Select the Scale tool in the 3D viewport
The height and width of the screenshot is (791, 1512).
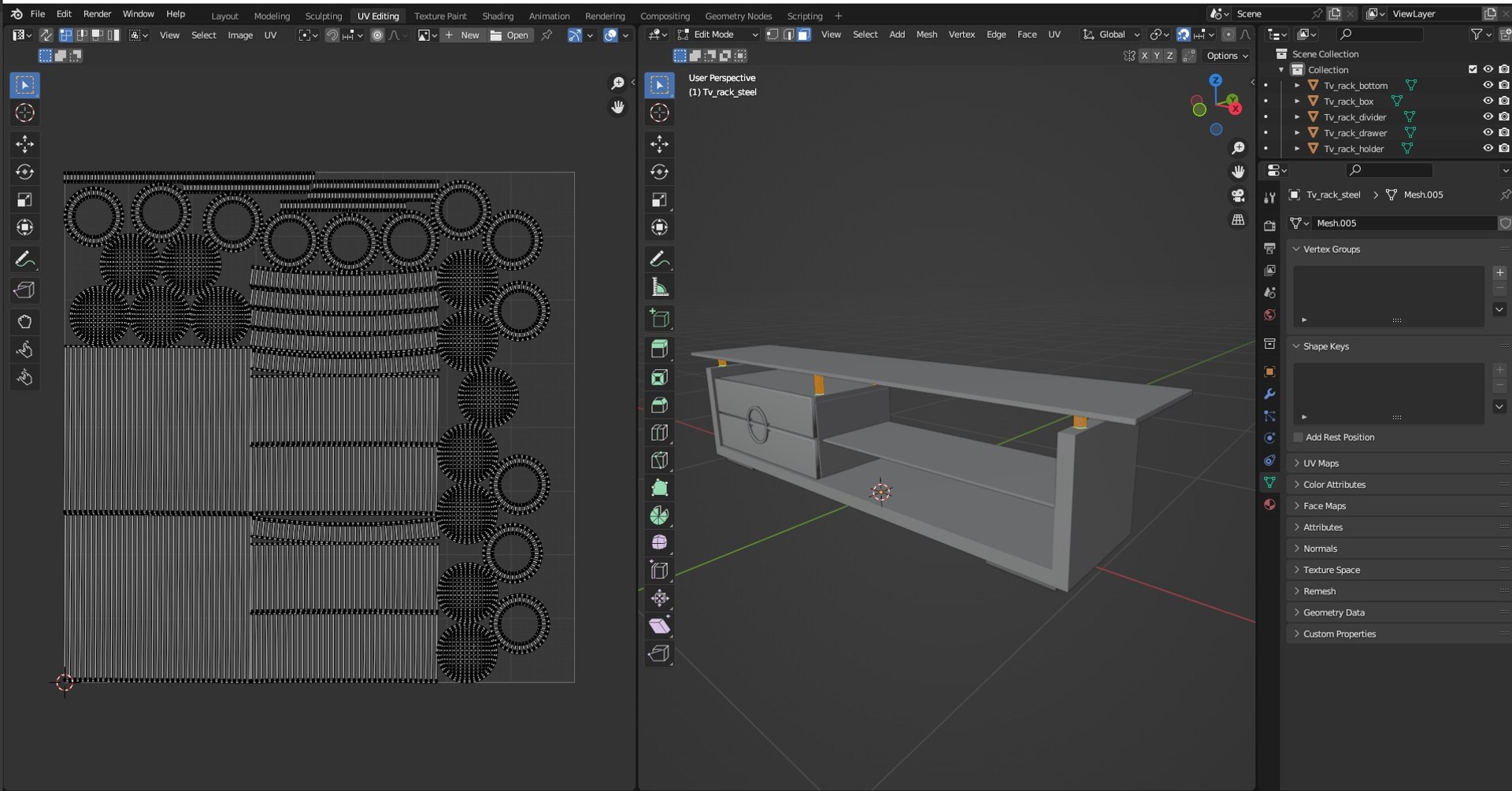click(x=659, y=200)
